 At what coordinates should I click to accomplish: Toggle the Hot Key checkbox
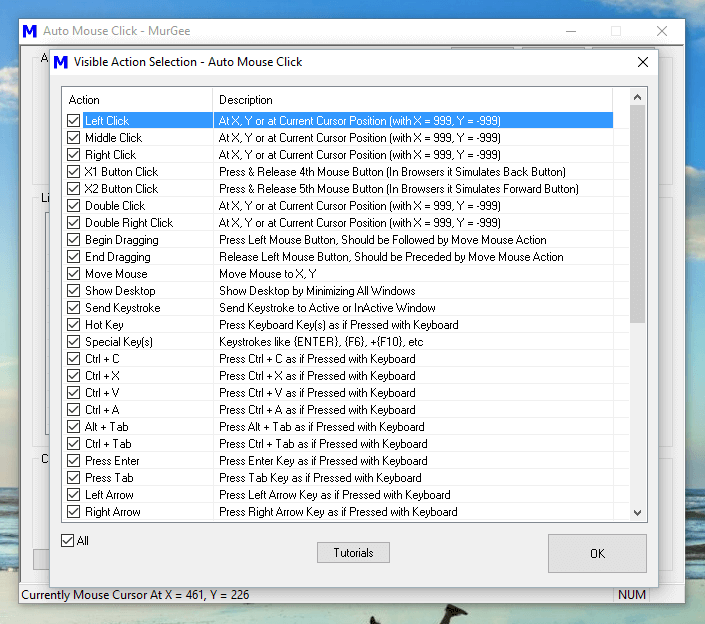(73, 325)
